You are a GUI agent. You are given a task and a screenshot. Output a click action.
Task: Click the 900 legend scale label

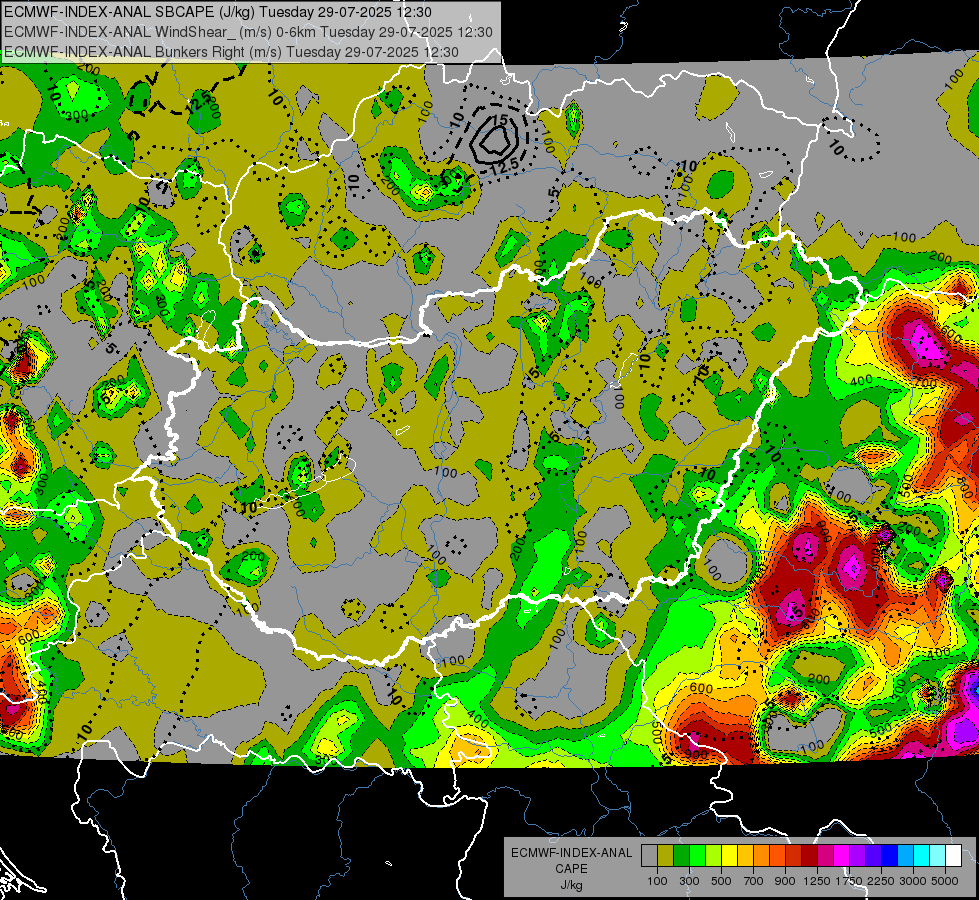click(785, 881)
